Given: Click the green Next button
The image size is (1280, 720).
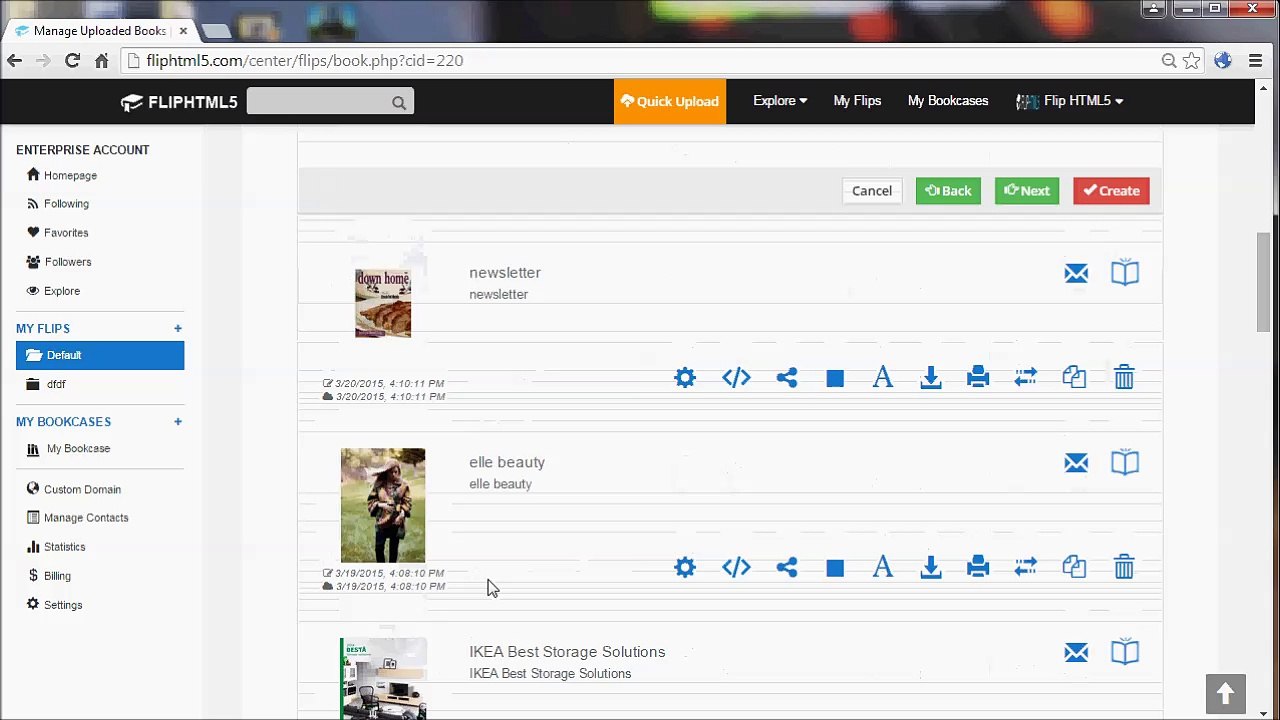Looking at the screenshot, I should click(1027, 191).
